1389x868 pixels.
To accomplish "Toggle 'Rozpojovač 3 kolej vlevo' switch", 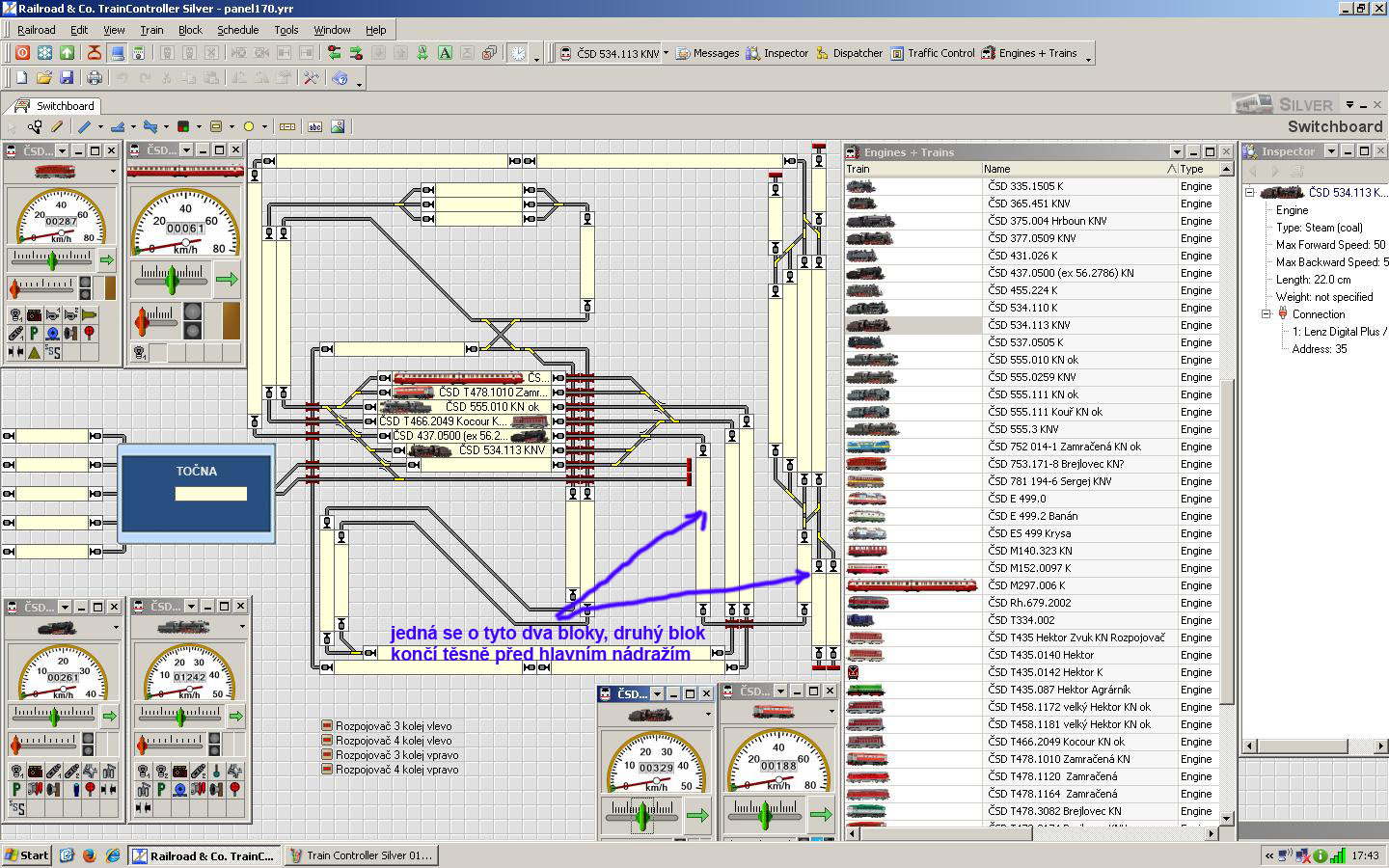I will pos(327,726).
